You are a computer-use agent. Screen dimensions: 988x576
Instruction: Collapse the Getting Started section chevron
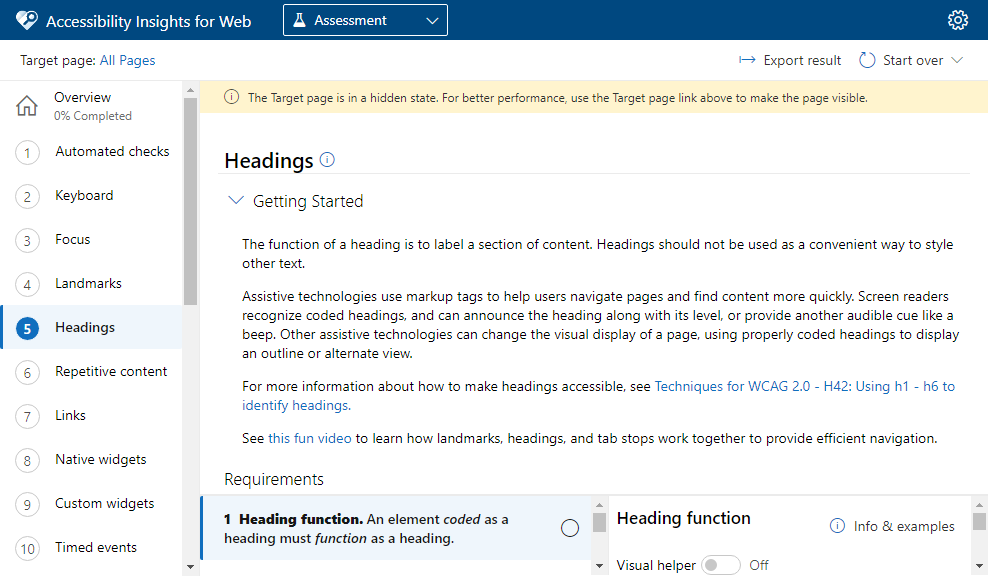coord(236,200)
